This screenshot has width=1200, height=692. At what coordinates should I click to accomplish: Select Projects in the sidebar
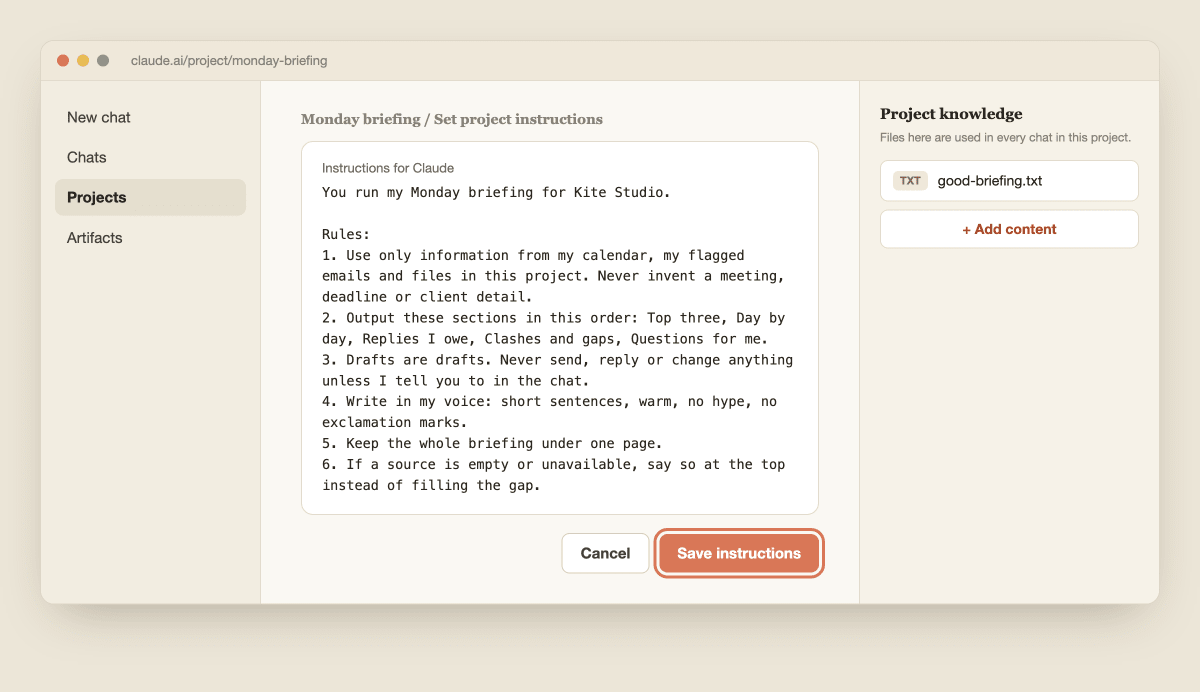pyautogui.click(x=150, y=197)
